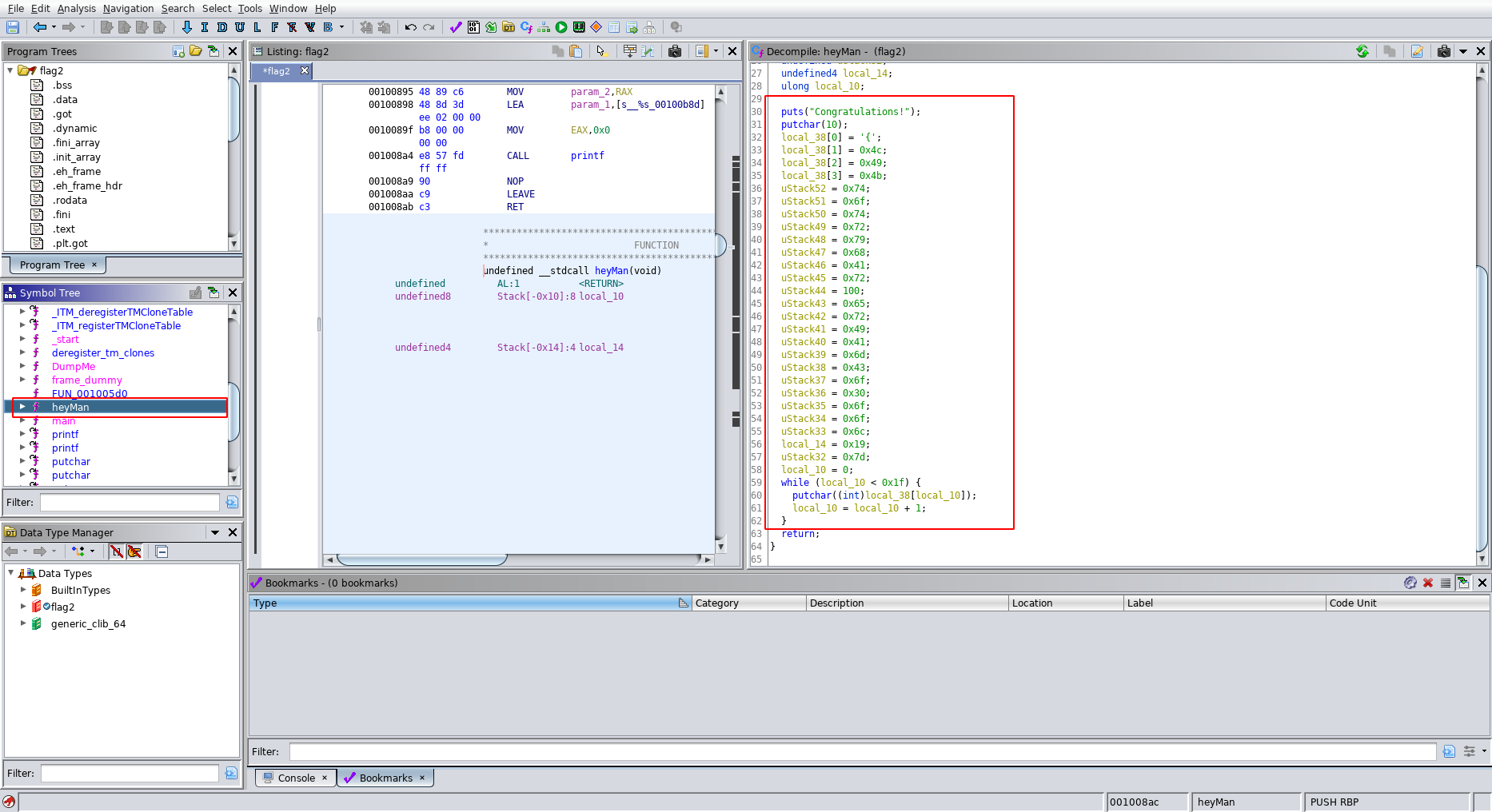Select .text section in Program Trees
1492x812 pixels.
pos(65,229)
